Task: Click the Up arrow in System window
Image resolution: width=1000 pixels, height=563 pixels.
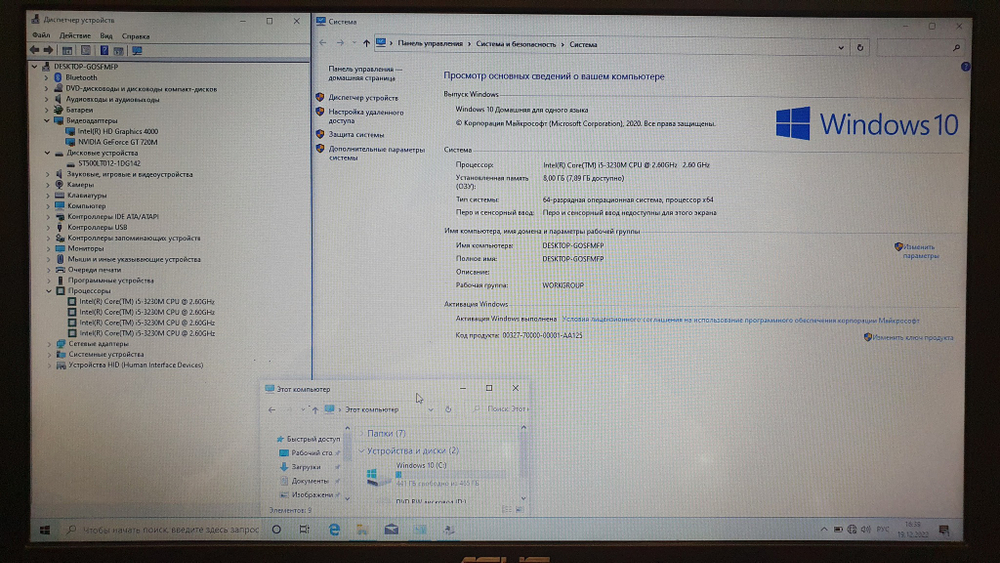Action: pos(366,43)
